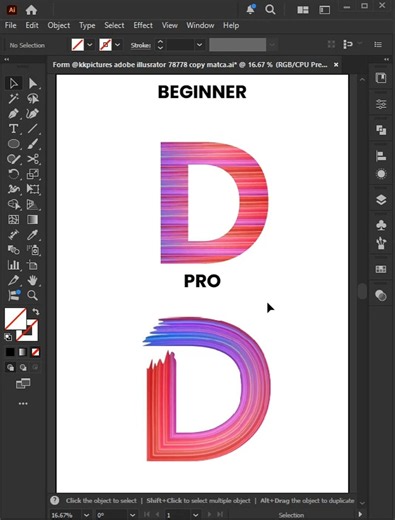Select the Rotate tool
395x520 pixels.
point(14,174)
